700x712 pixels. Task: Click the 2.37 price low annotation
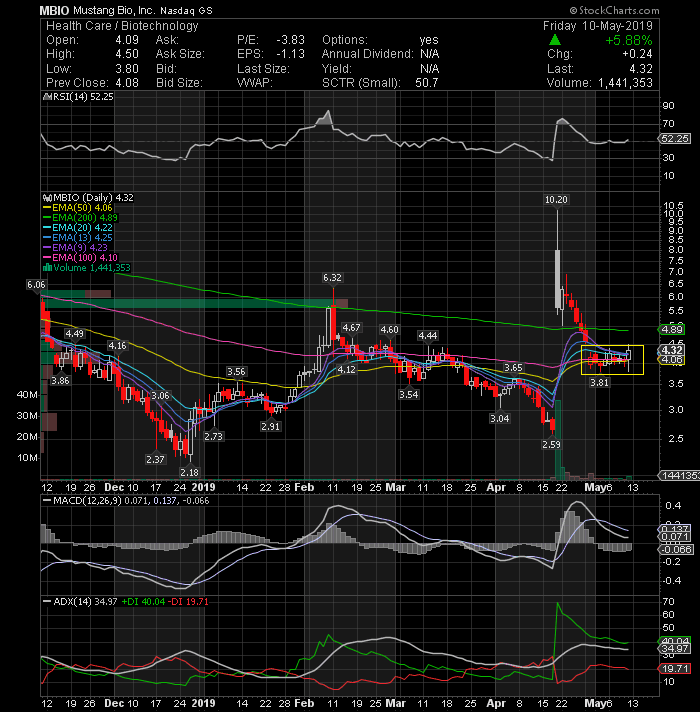click(x=155, y=459)
